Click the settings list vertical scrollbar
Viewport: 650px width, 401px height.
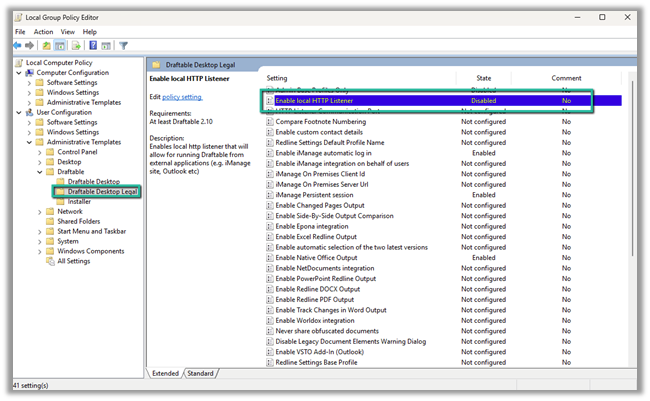pos(632,168)
